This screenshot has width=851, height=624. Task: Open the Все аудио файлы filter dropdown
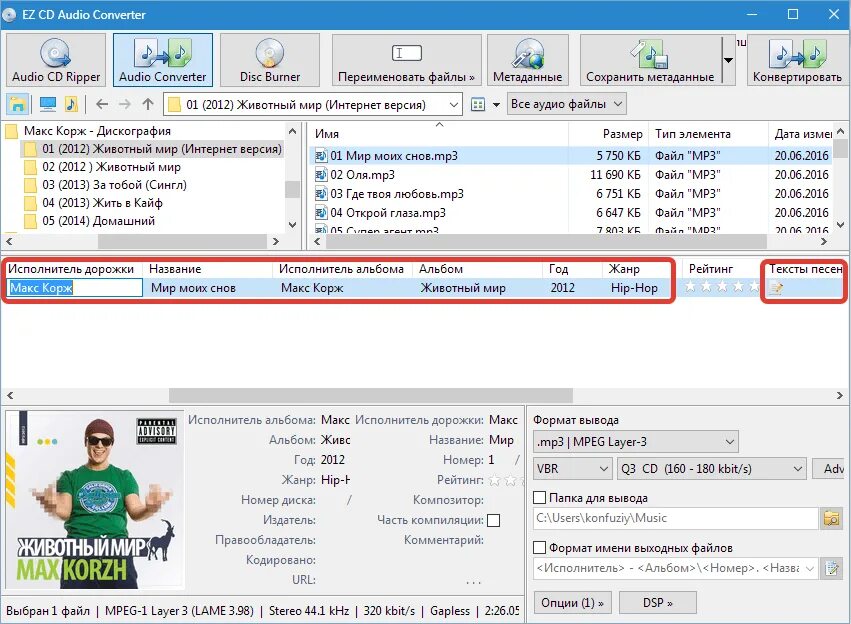click(x=567, y=104)
